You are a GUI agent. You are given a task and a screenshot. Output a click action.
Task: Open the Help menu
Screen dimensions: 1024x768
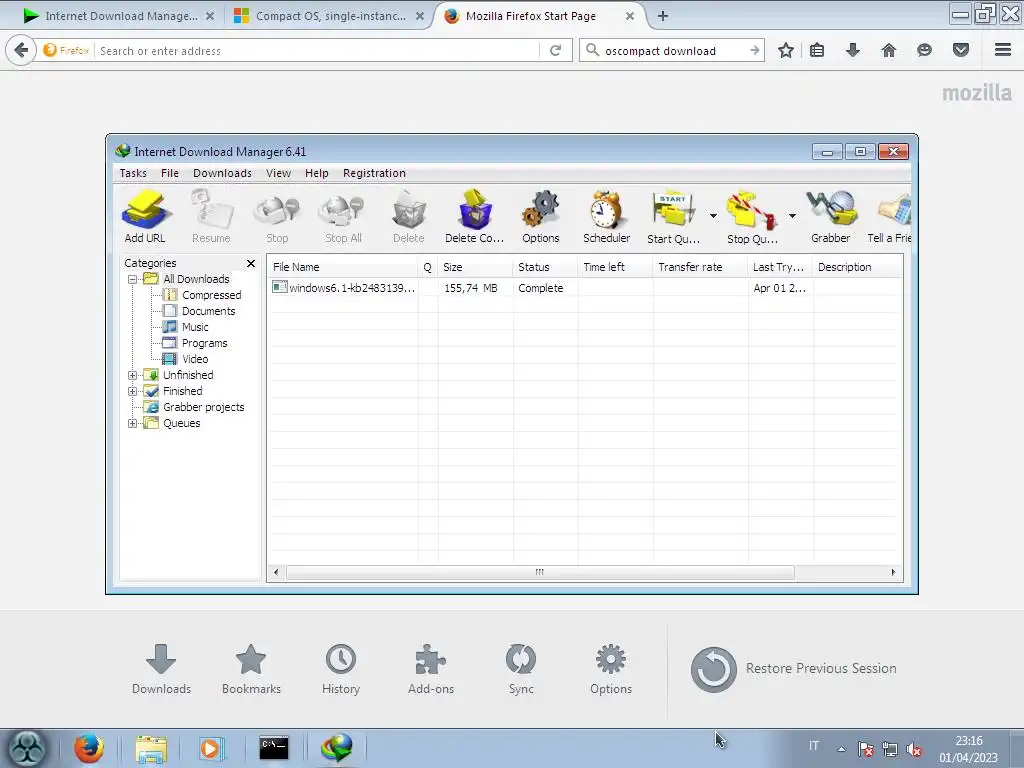tap(317, 173)
